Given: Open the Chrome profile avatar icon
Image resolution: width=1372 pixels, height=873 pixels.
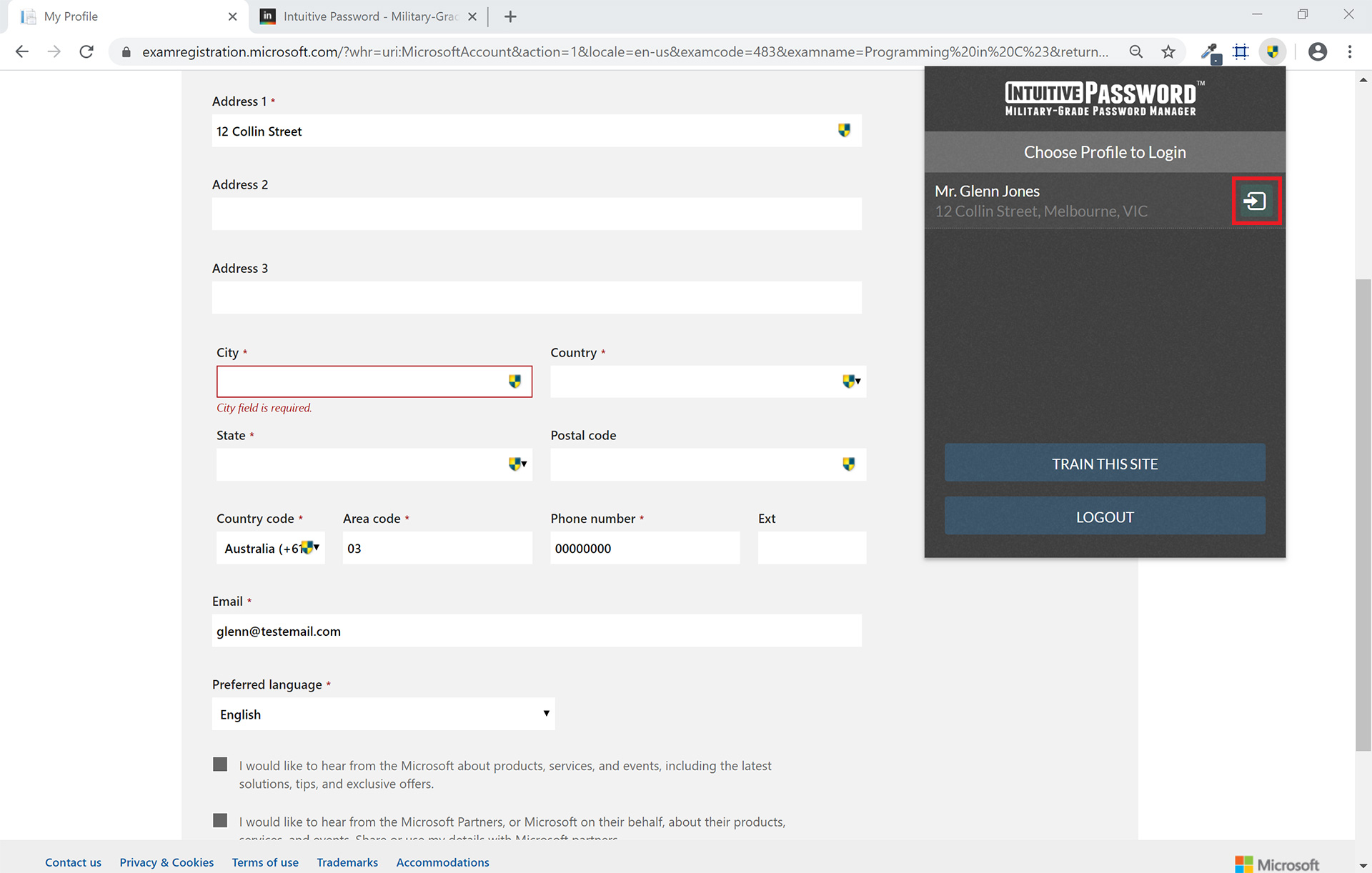Looking at the screenshot, I should (x=1317, y=51).
